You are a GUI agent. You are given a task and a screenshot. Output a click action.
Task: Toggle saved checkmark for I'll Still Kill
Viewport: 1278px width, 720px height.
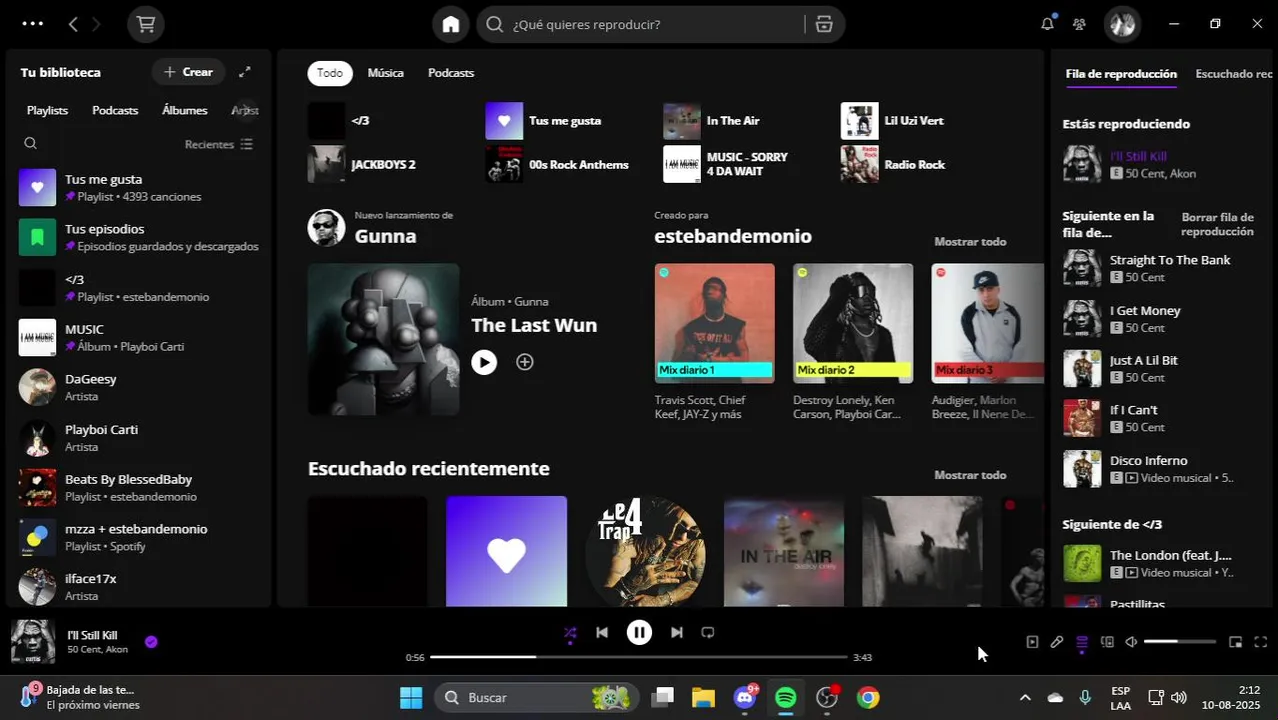151,642
